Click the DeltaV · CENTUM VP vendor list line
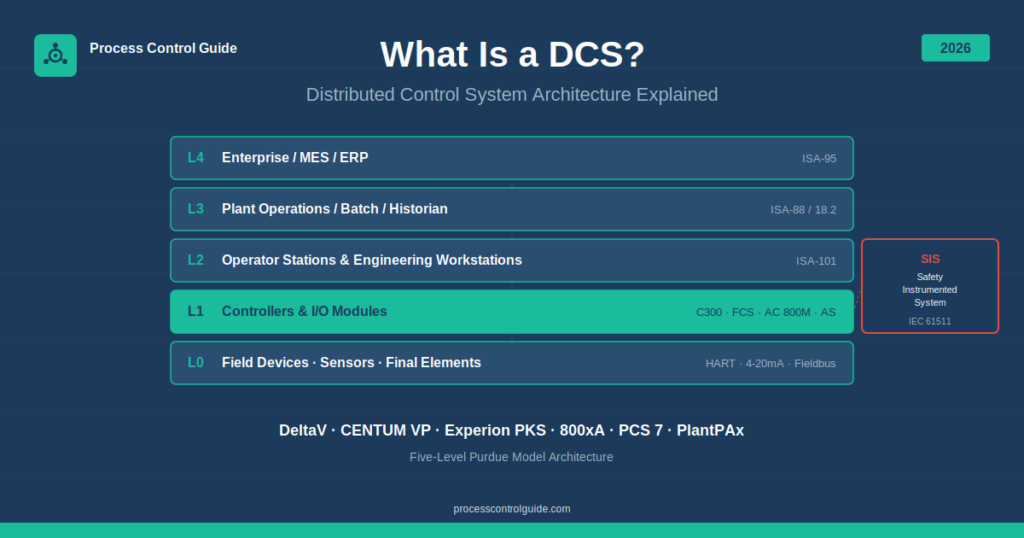This screenshot has height=538, width=1024. pyautogui.click(x=511, y=430)
